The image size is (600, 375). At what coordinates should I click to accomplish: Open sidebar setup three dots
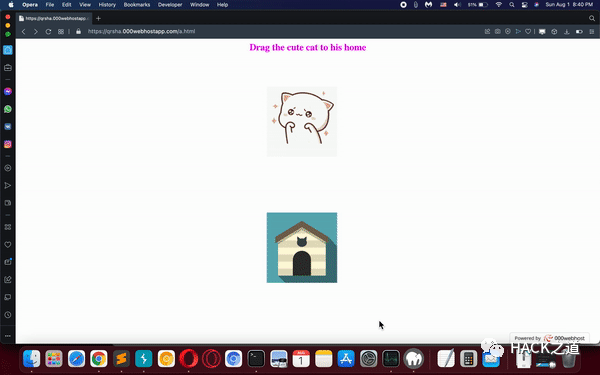coord(8,336)
